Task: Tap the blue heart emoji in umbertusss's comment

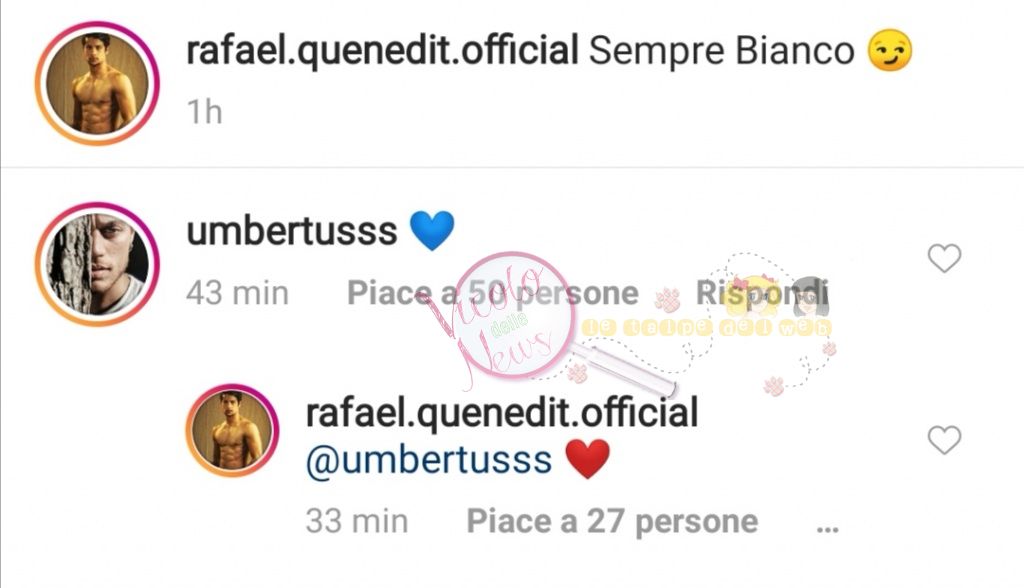Action: (x=432, y=231)
